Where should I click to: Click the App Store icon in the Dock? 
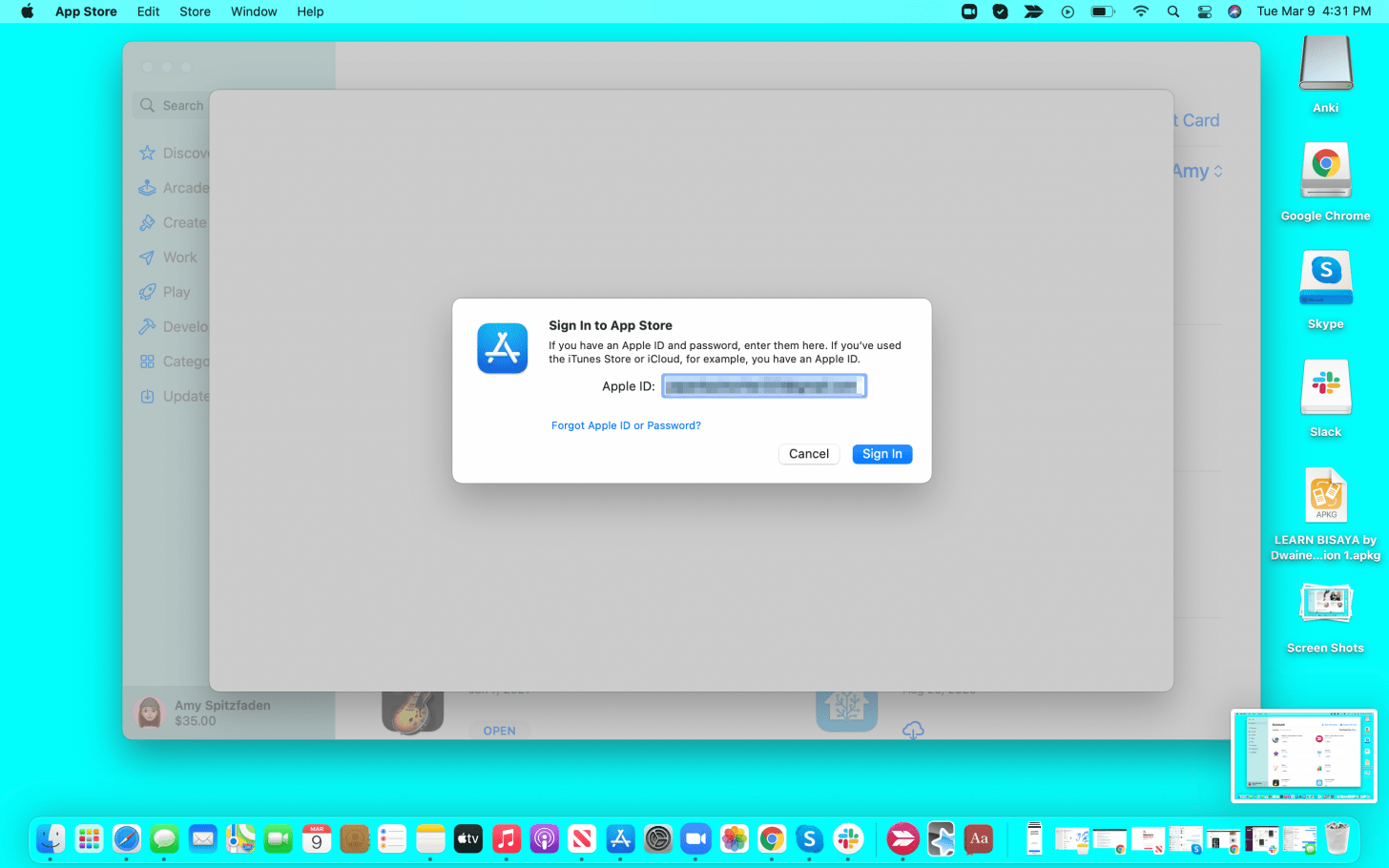(620, 839)
